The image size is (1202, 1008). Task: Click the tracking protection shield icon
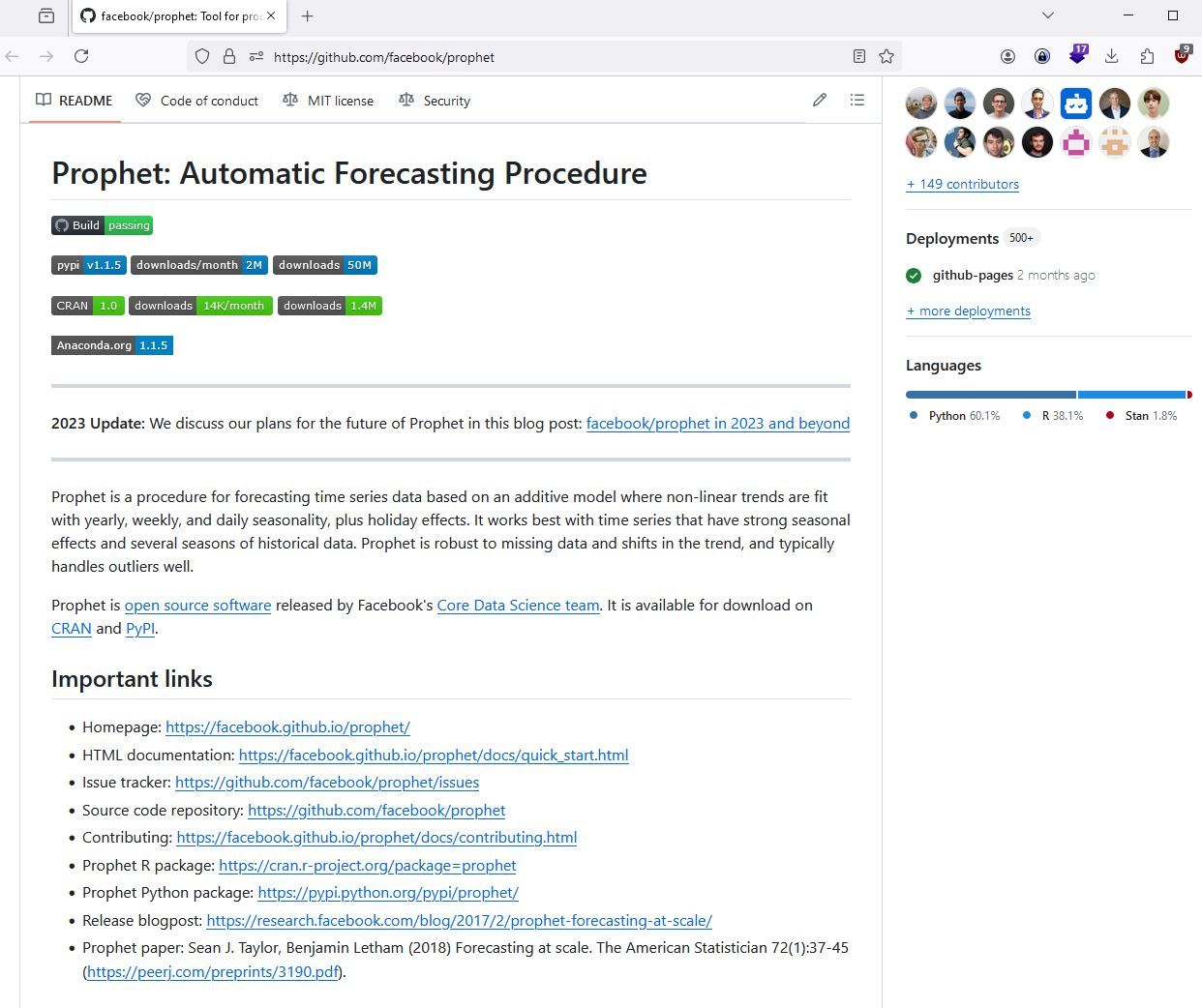202,56
